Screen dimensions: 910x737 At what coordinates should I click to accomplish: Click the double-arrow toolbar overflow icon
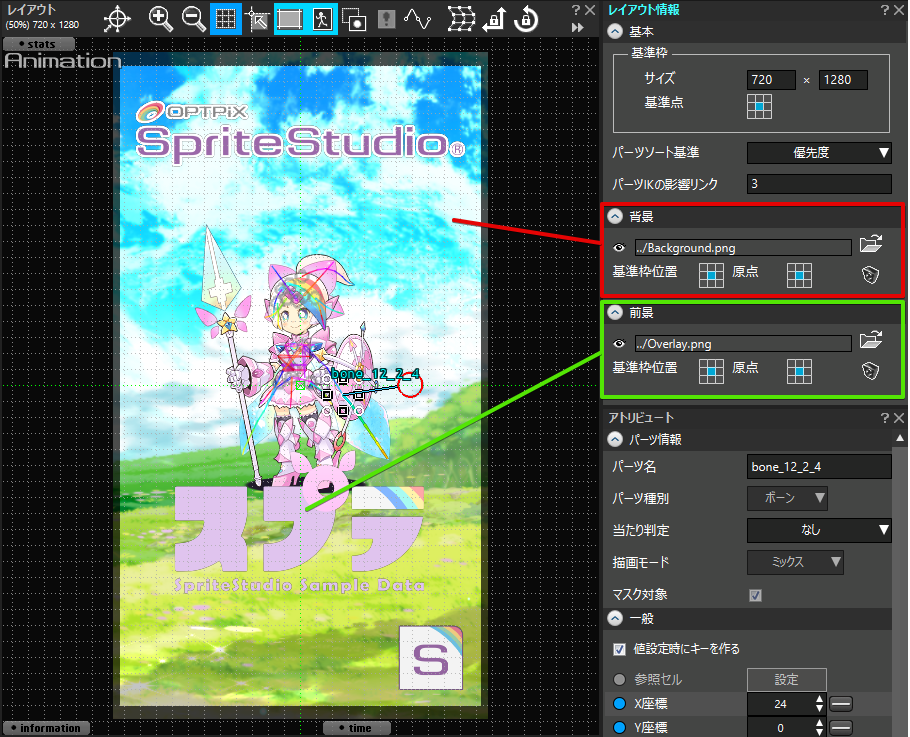pos(577,27)
